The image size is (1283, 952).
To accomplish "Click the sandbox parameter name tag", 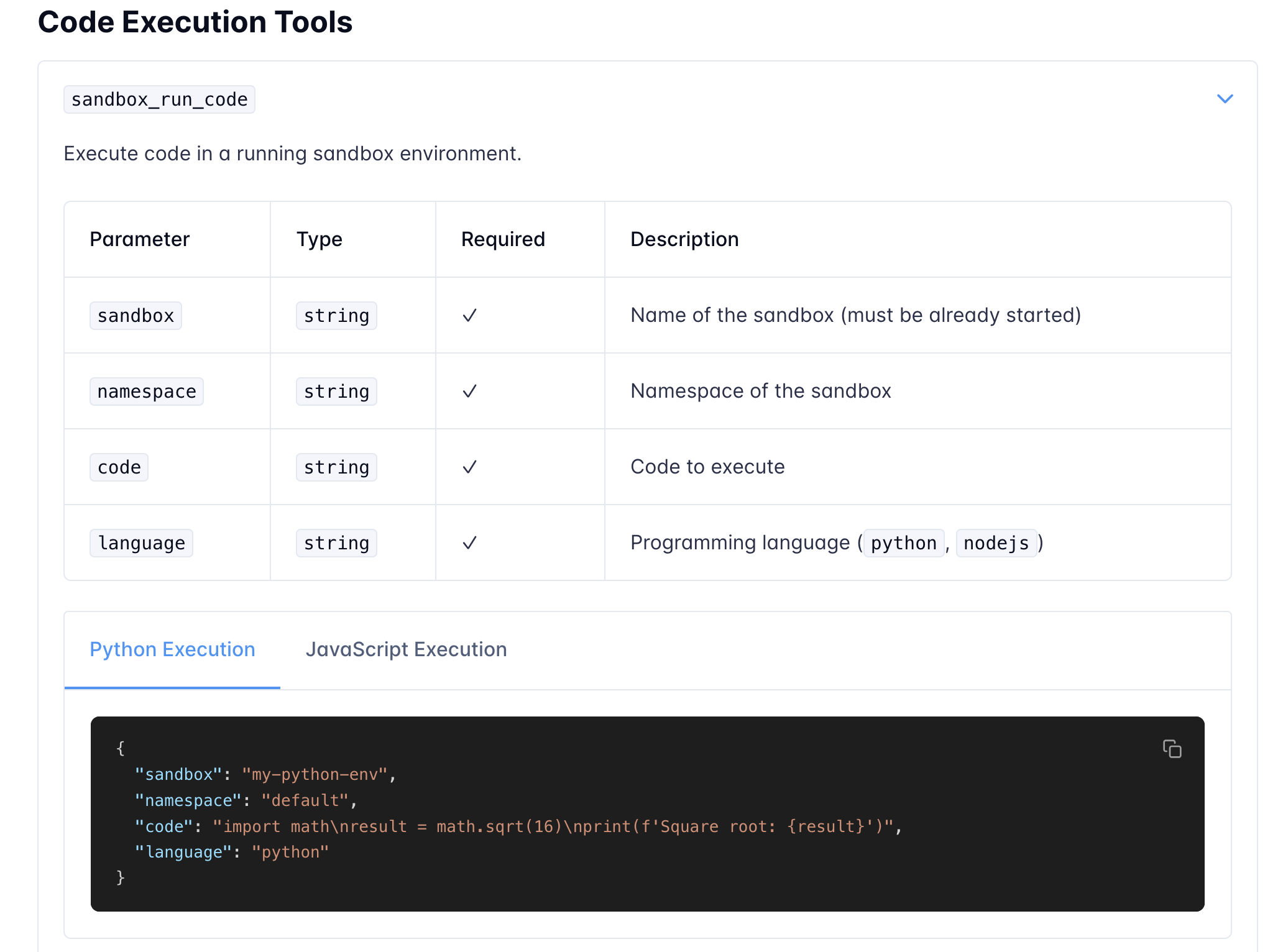I will [x=136, y=316].
